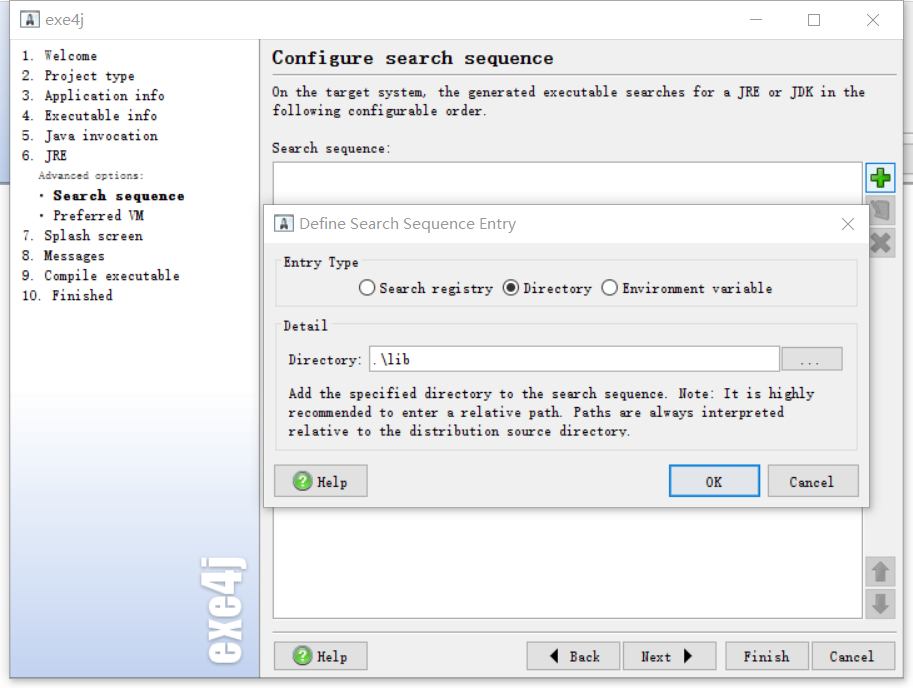Open Help in the dialog
This screenshot has width=913, height=688.
pos(321,481)
